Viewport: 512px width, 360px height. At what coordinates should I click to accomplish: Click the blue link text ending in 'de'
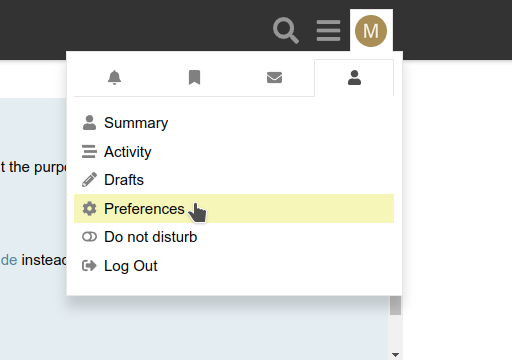pos(9,260)
